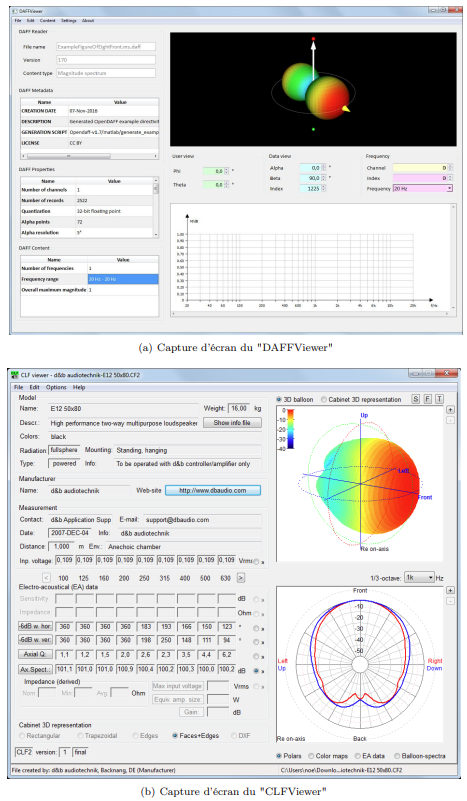Click the CLF viewer title bar app icon
Image resolution: width=467 pixels, height=801 pixels.
point(14,375)
